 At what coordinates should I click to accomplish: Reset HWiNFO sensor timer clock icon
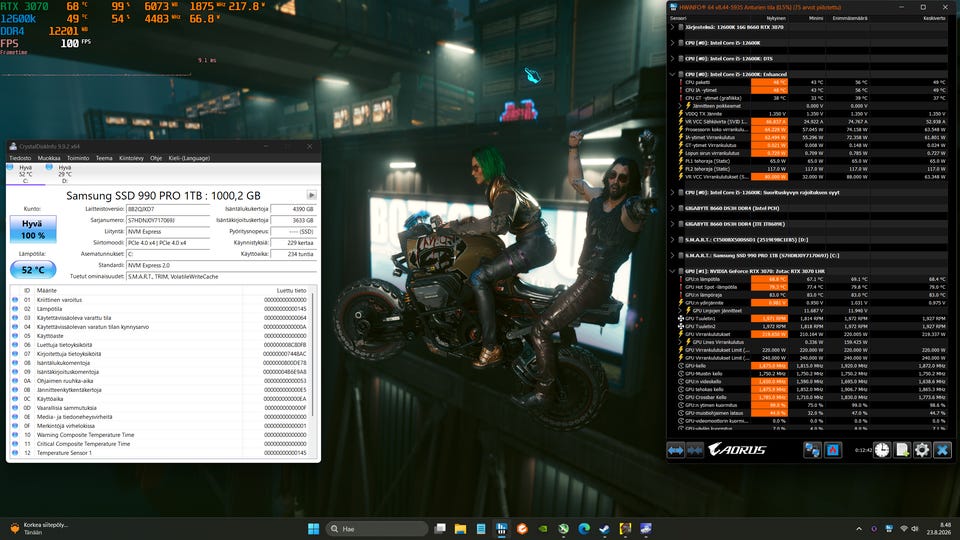point(882,450)
